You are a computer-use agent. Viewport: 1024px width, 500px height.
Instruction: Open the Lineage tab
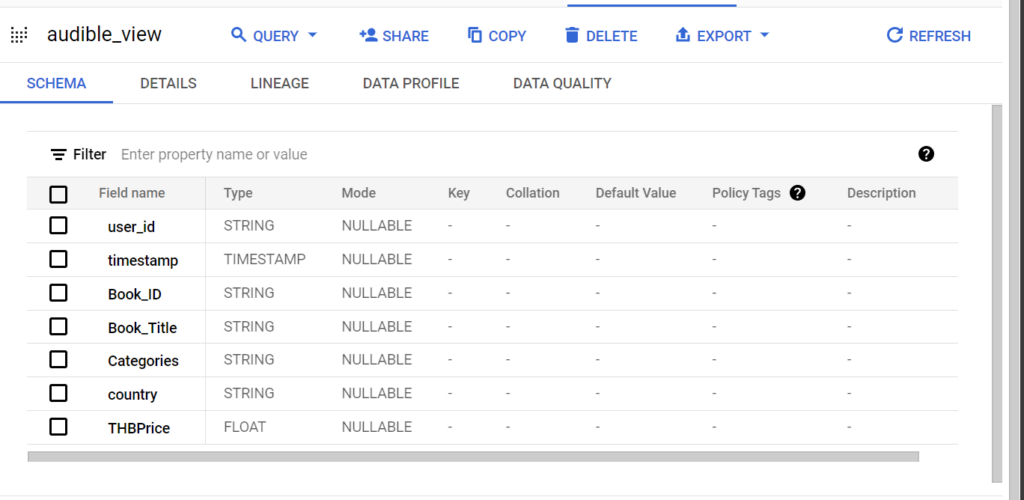pos(279,83)
